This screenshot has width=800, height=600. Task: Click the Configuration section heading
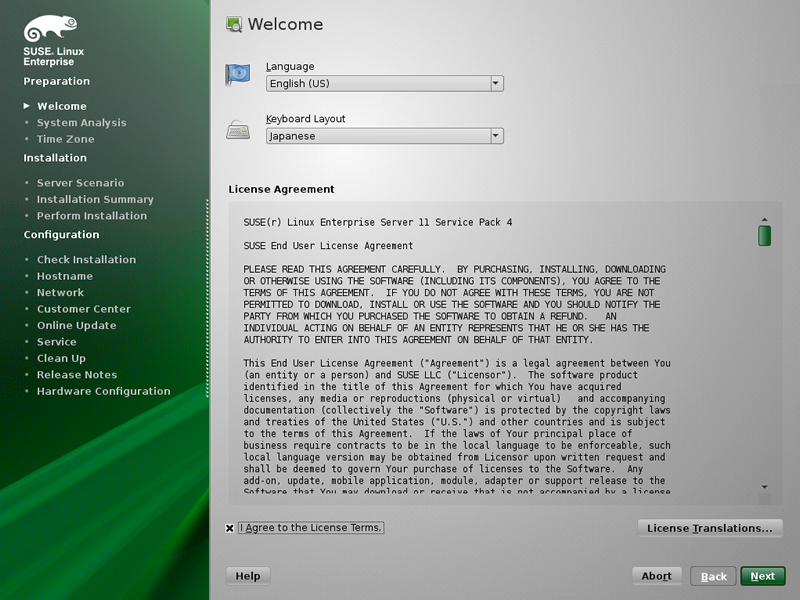(x=61, y=235)
